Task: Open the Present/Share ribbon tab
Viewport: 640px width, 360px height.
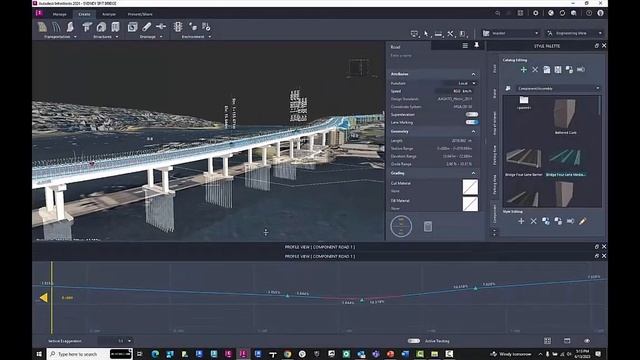Action: pos(140,14)
